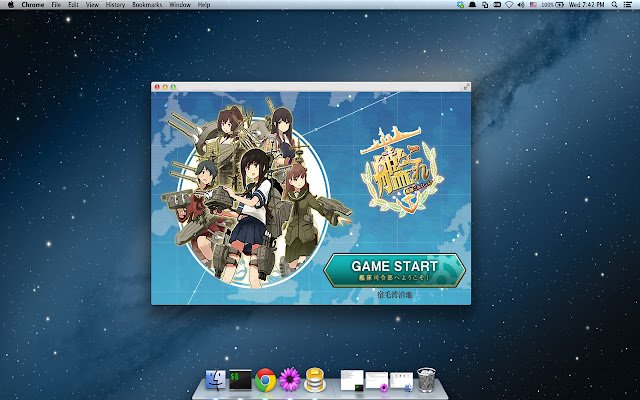Zoom the game window with green button
The image size is (640, 400).
[x=173, y=87]
